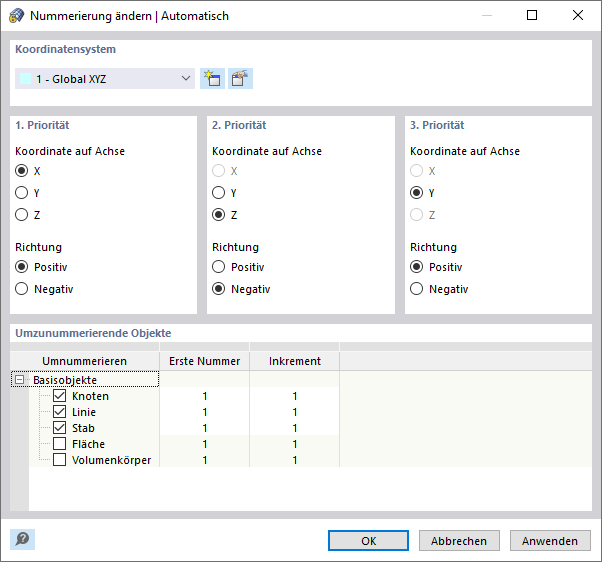Click the Inkrement column header
The image size is (602, 562).
(x=295, y=360)
